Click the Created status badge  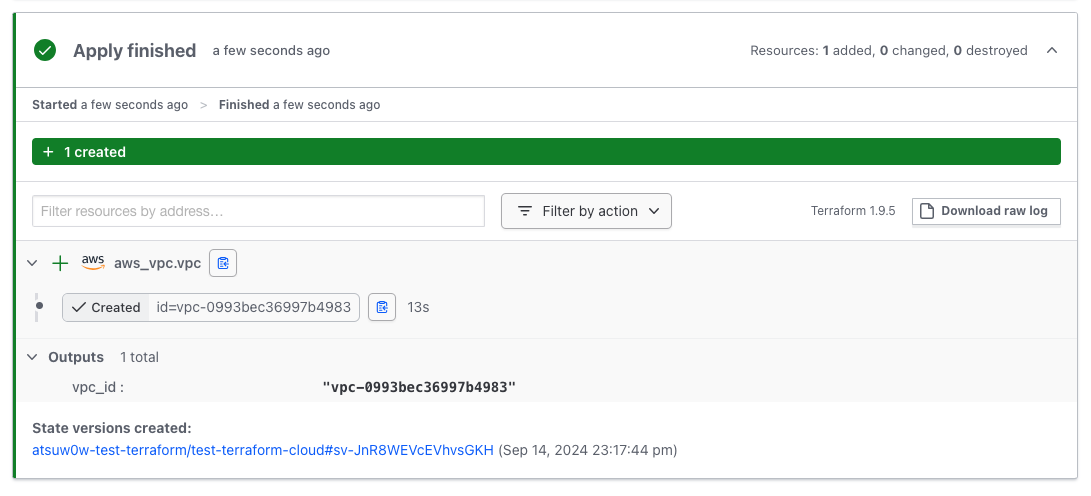click(x=106, y=307)
